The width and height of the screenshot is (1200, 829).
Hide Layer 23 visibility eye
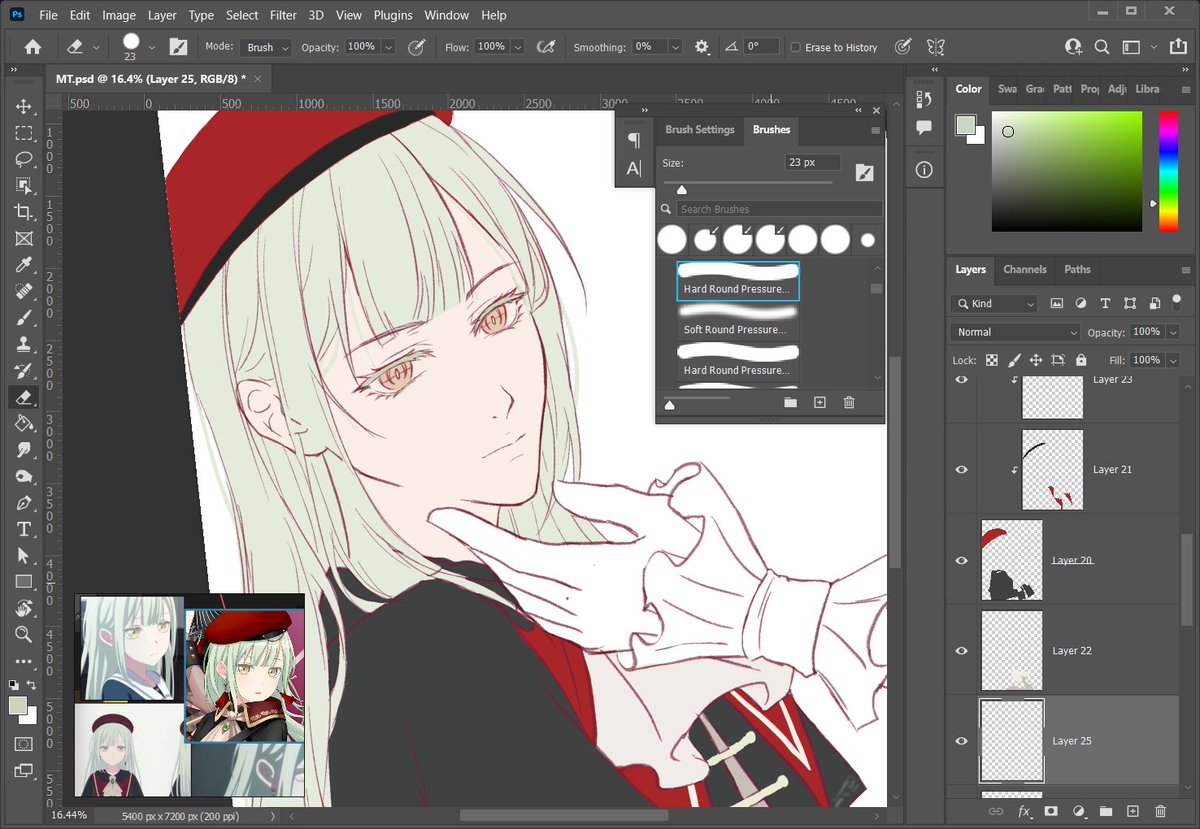click(962, 380)
